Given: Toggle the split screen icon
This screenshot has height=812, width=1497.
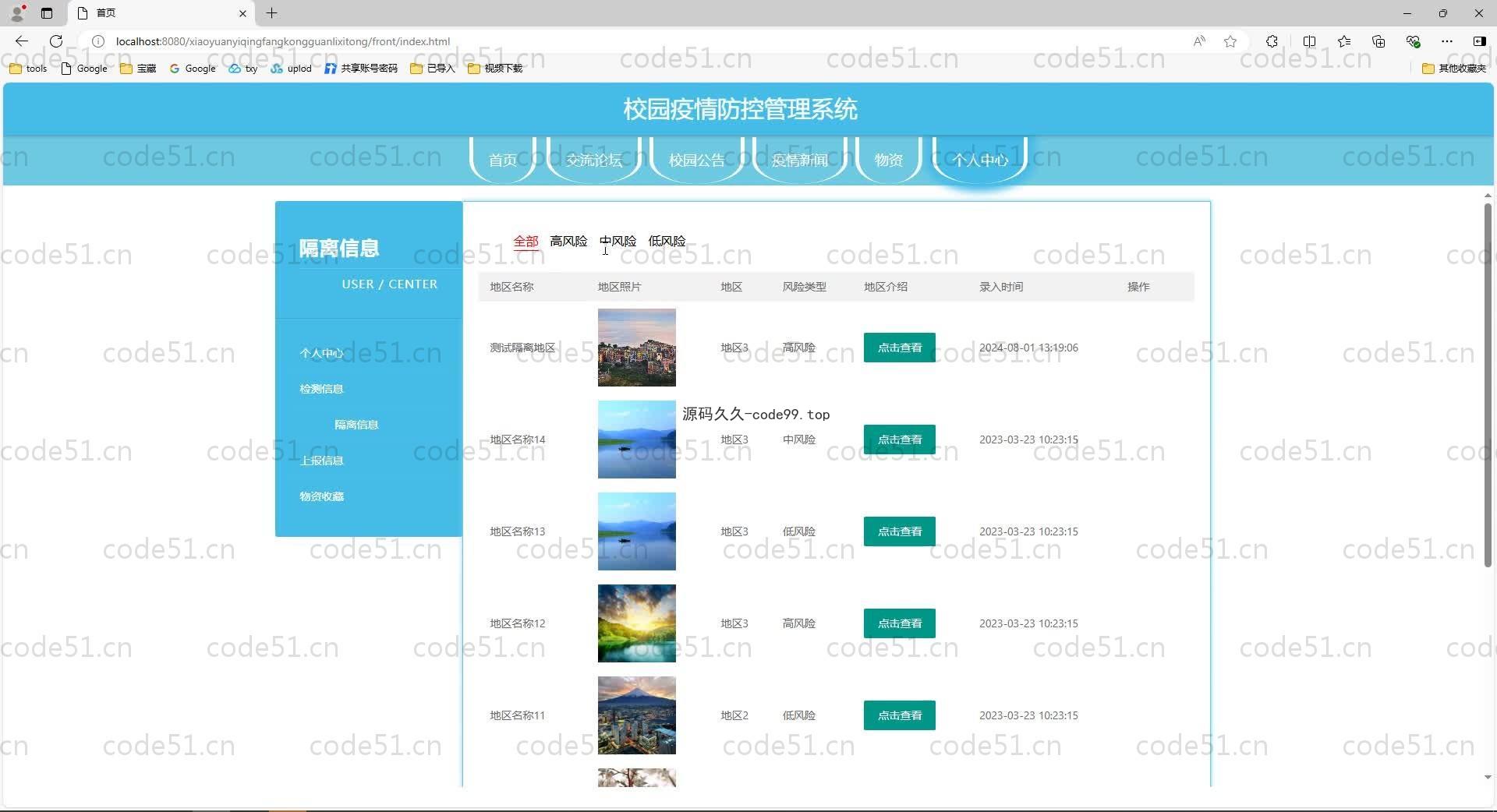Looking at the screenshot, I should coord(1309,41).
